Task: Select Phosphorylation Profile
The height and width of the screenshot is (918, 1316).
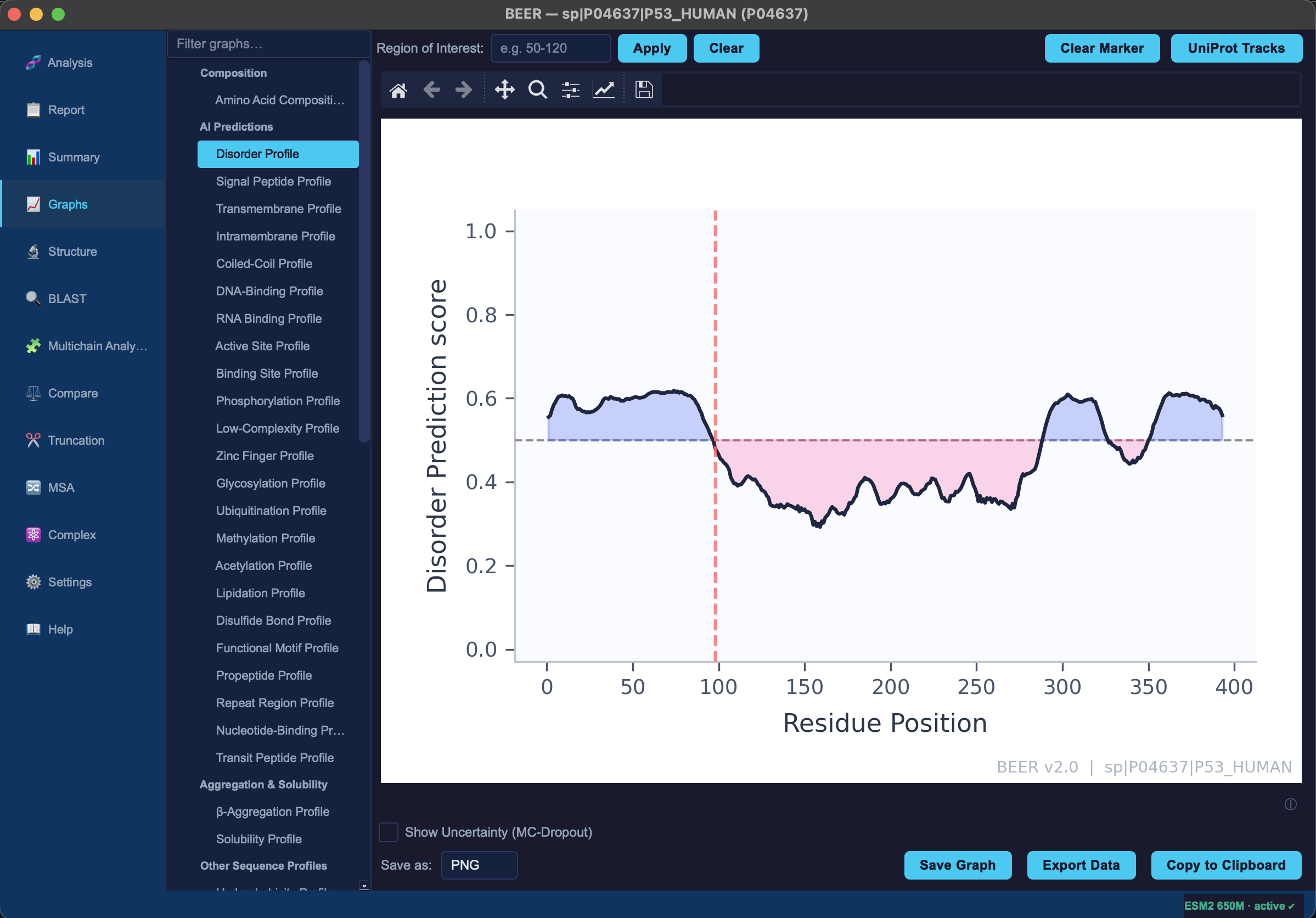Action: click(278, 401)
